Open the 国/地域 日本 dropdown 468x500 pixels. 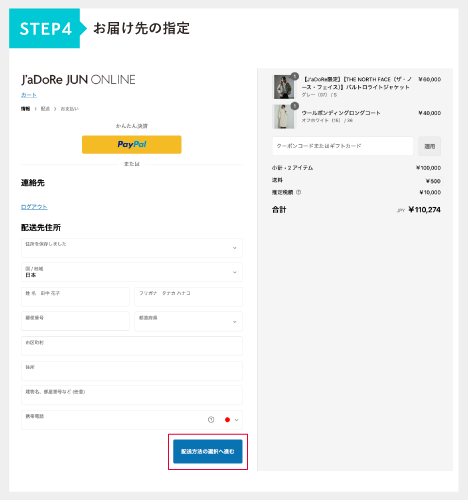click(x=132, y=272)
